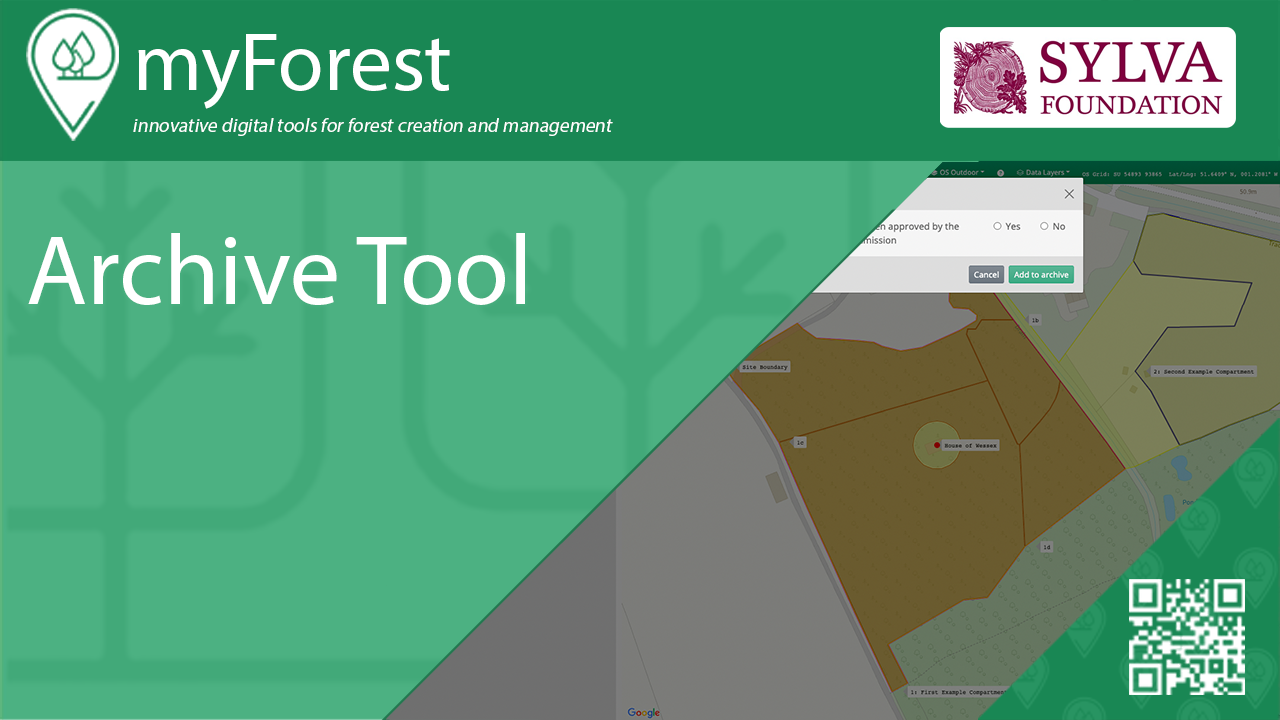Close the archive dialog with X

(x=1069, y=194)
